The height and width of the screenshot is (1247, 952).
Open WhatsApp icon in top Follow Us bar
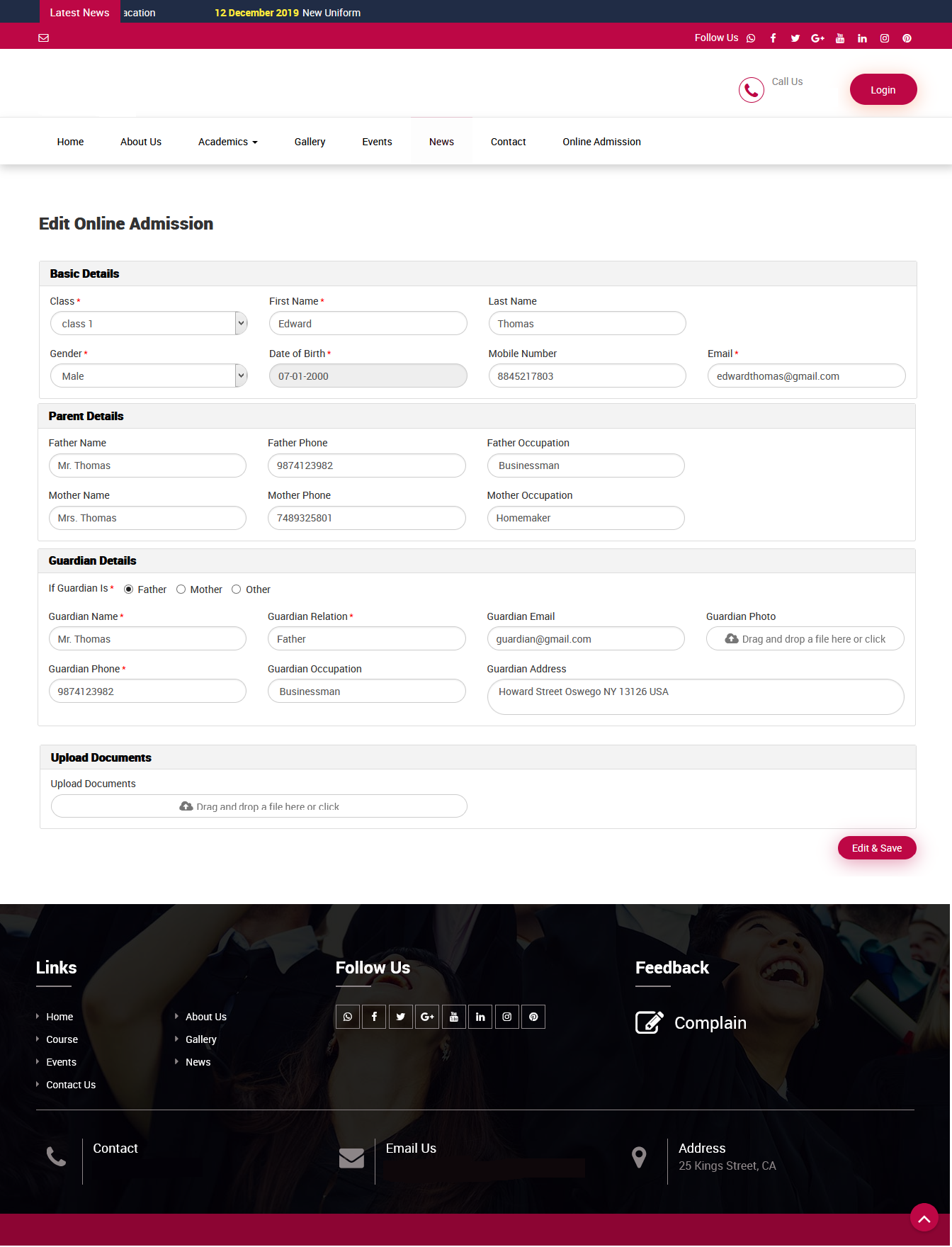click(751, 38)
